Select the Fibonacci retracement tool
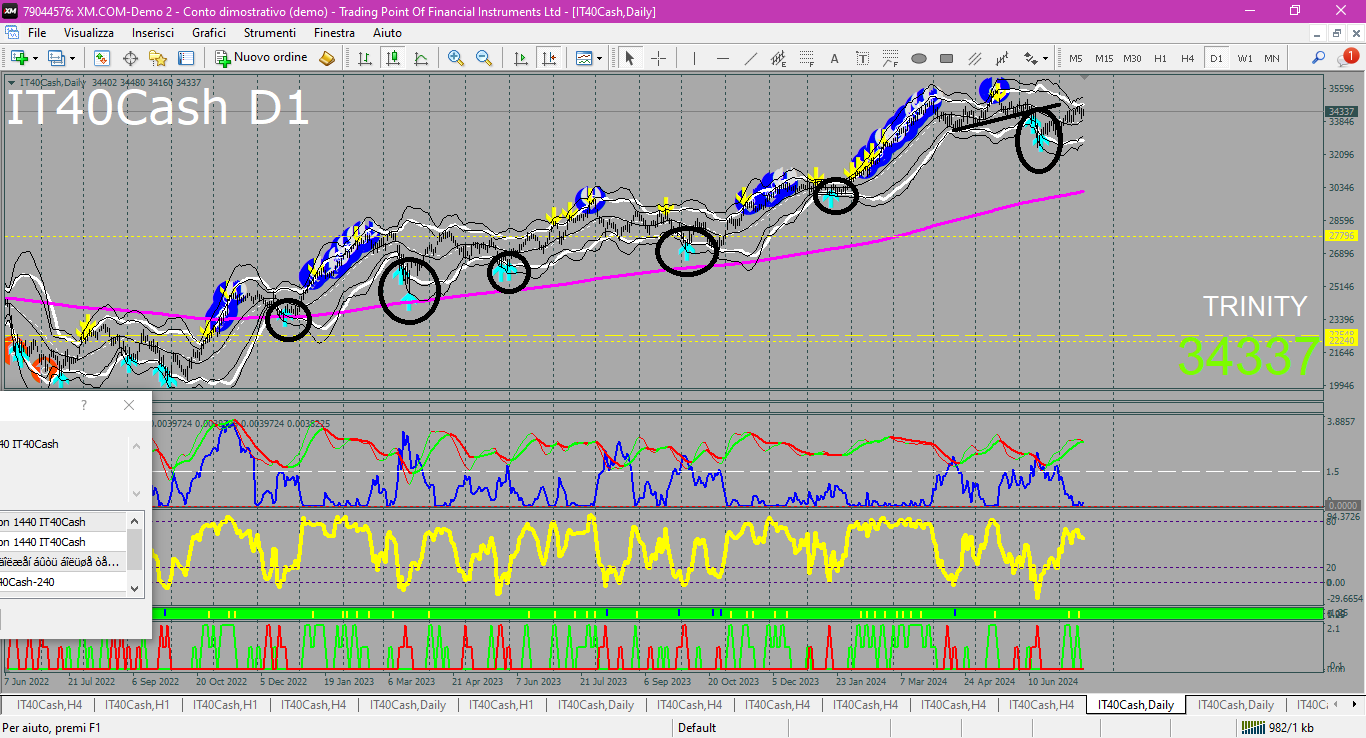The image size is (1366, 738). 806,58
